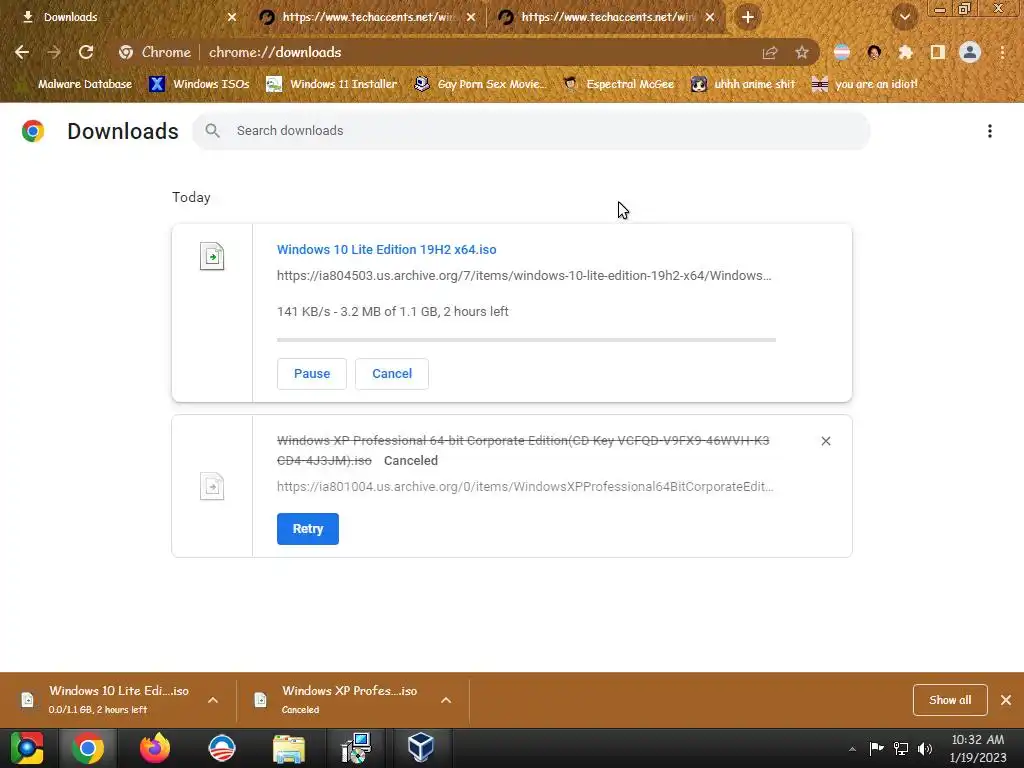Open the you are an idiot! bookmark
Screen dimensions: 1024x768
pyautogui.click(x=865, y=84)
